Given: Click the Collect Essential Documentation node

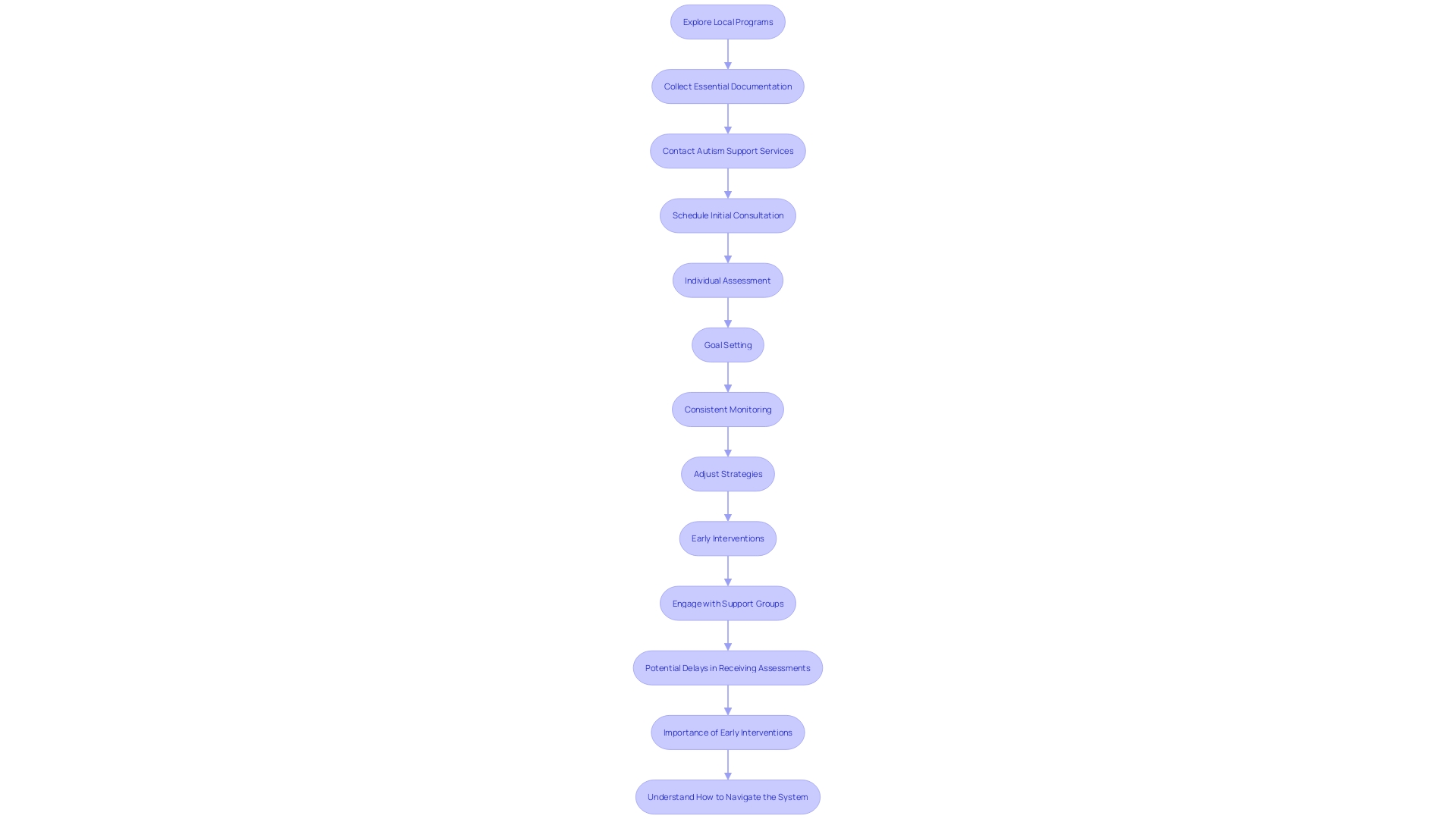Looking at the screenshot, I should point(728,86).
